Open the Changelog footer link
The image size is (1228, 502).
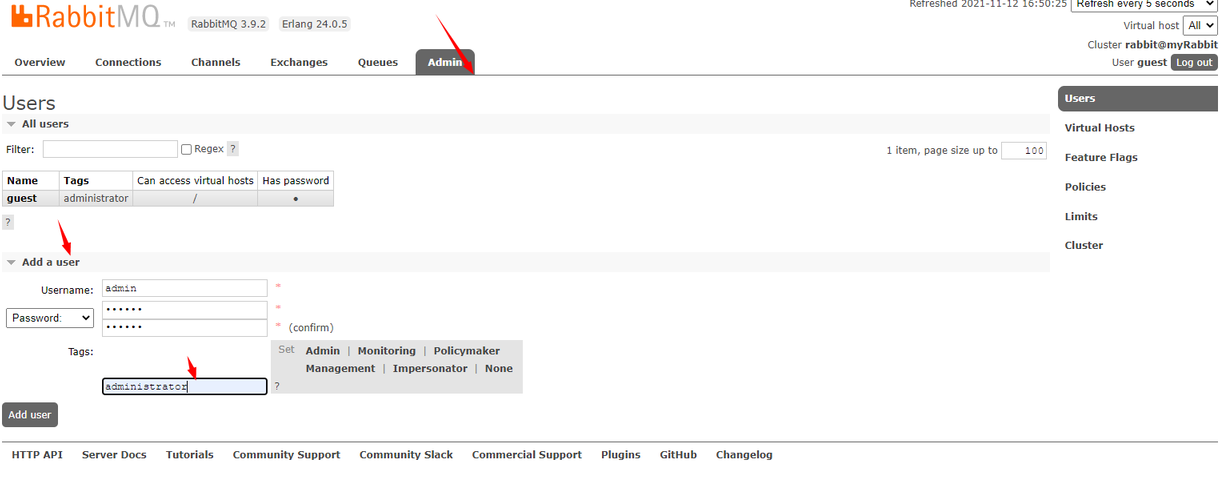point(744,455)
